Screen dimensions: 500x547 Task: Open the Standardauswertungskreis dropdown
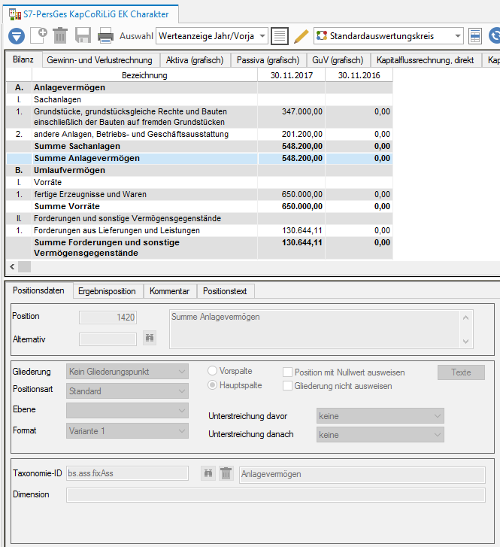[388, 36]
